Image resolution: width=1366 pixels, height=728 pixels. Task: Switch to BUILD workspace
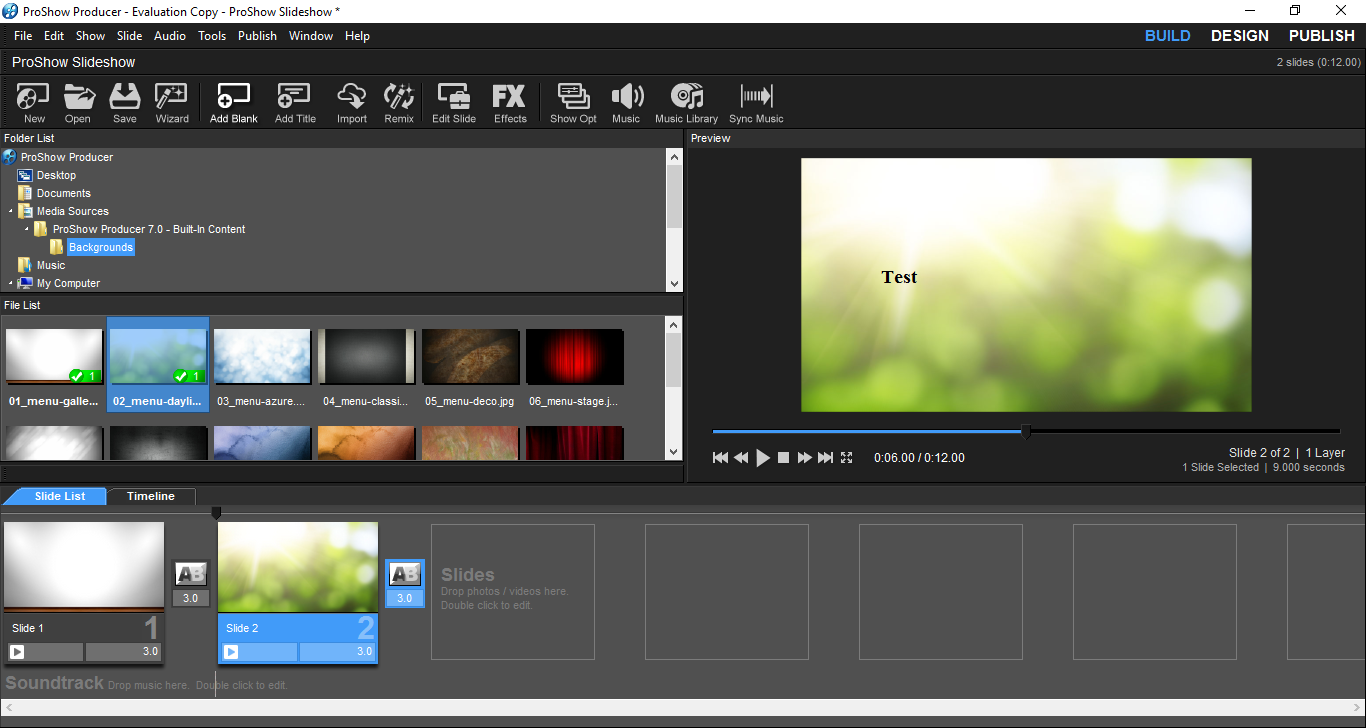pyautogui.click(x=1168, y=36)
